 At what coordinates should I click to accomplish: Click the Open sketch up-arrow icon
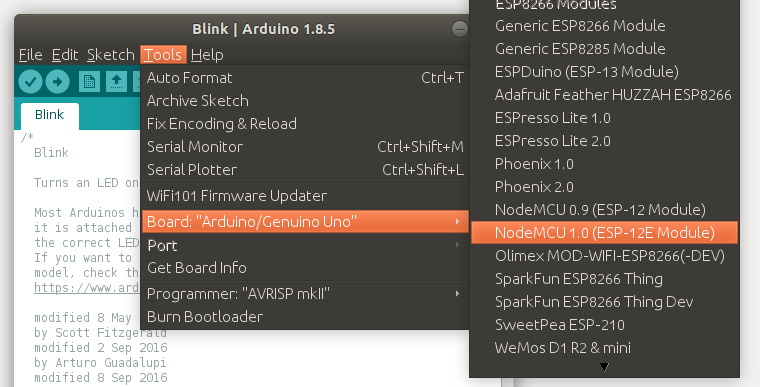coord(116,81)
